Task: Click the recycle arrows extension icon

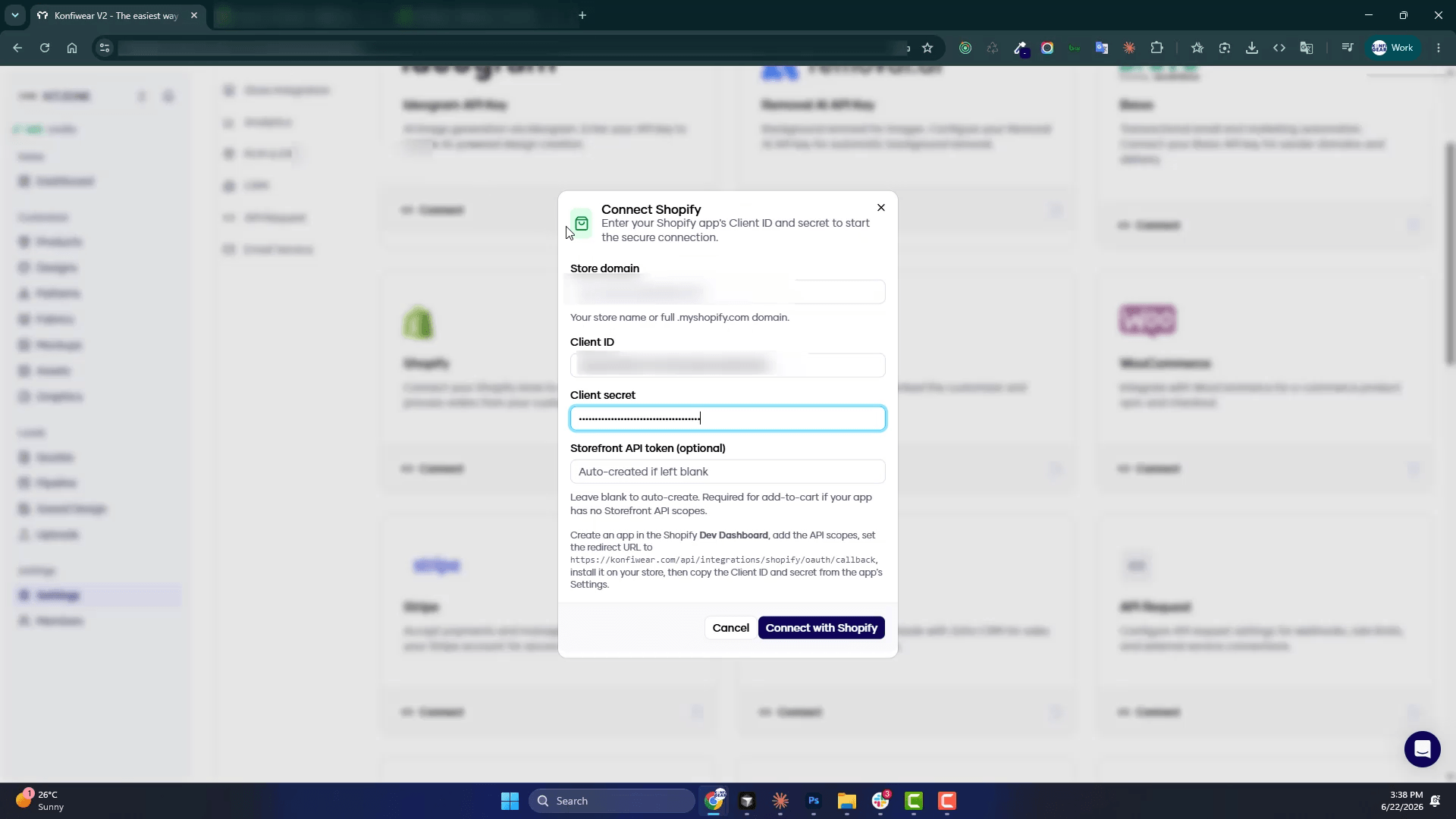Action: [x=993, y=48]
